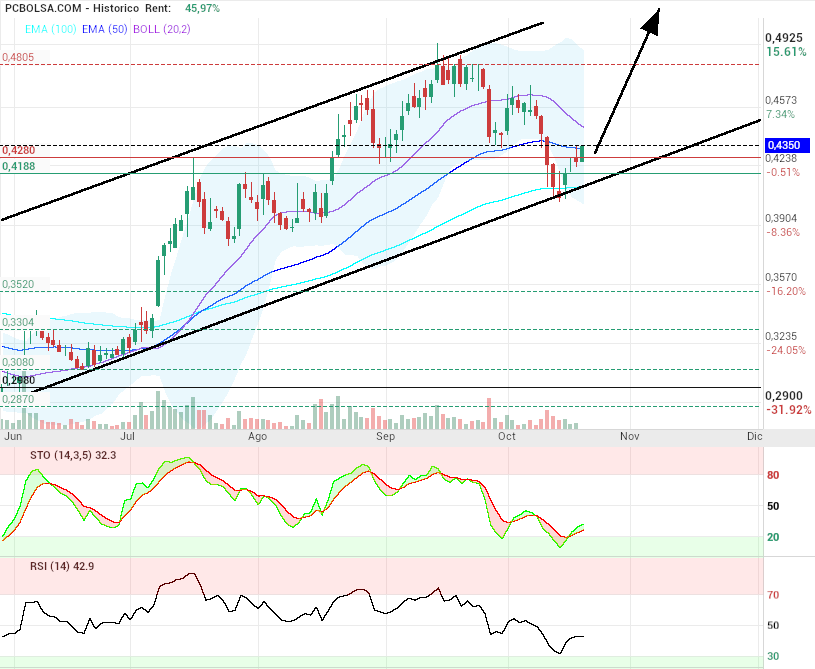Click the 0,2870 bottom-left level label
This screenshot has width=815, height=669.
point(19,399)
